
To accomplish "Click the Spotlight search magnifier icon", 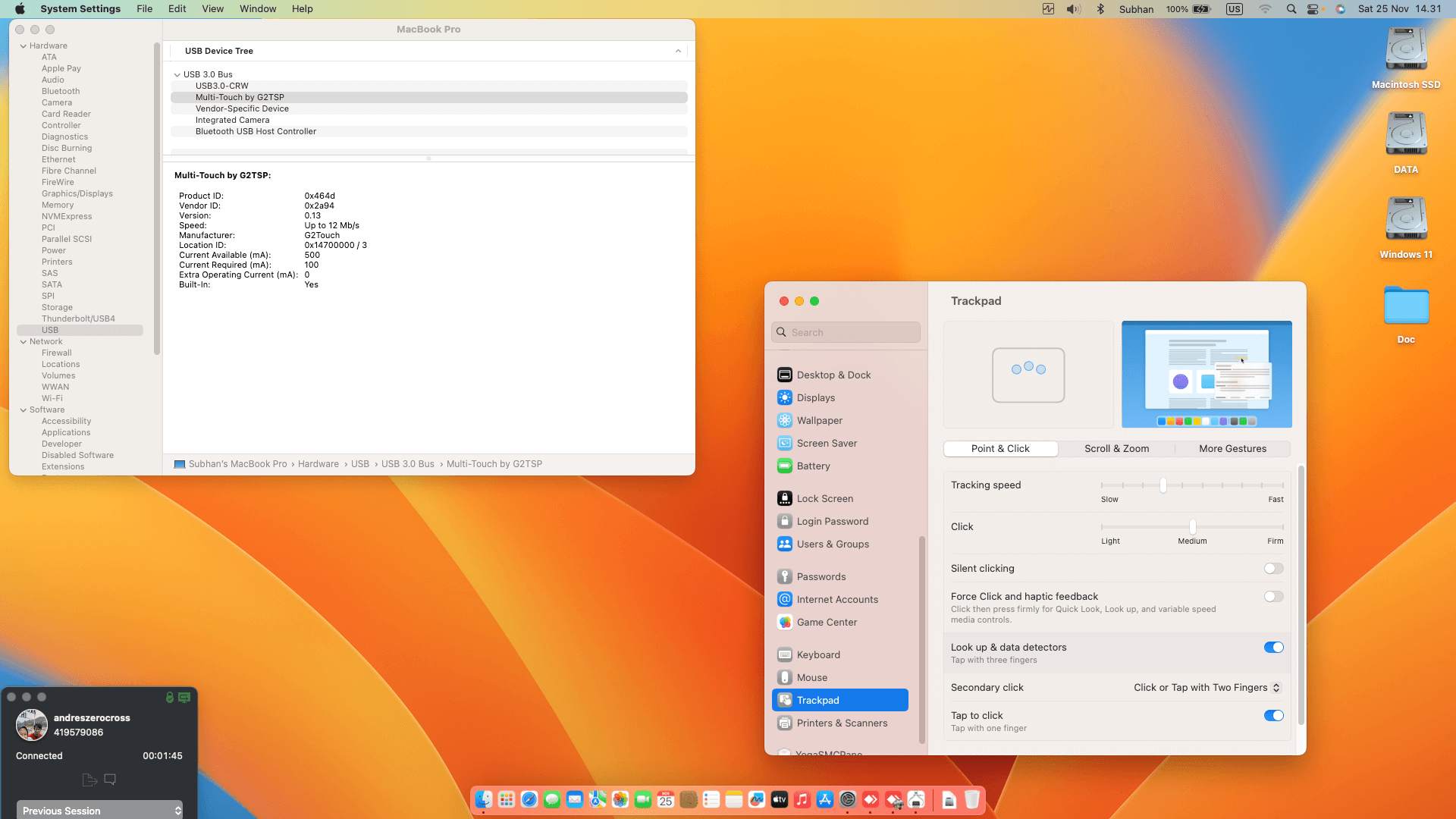I will tap(1291, 9).
